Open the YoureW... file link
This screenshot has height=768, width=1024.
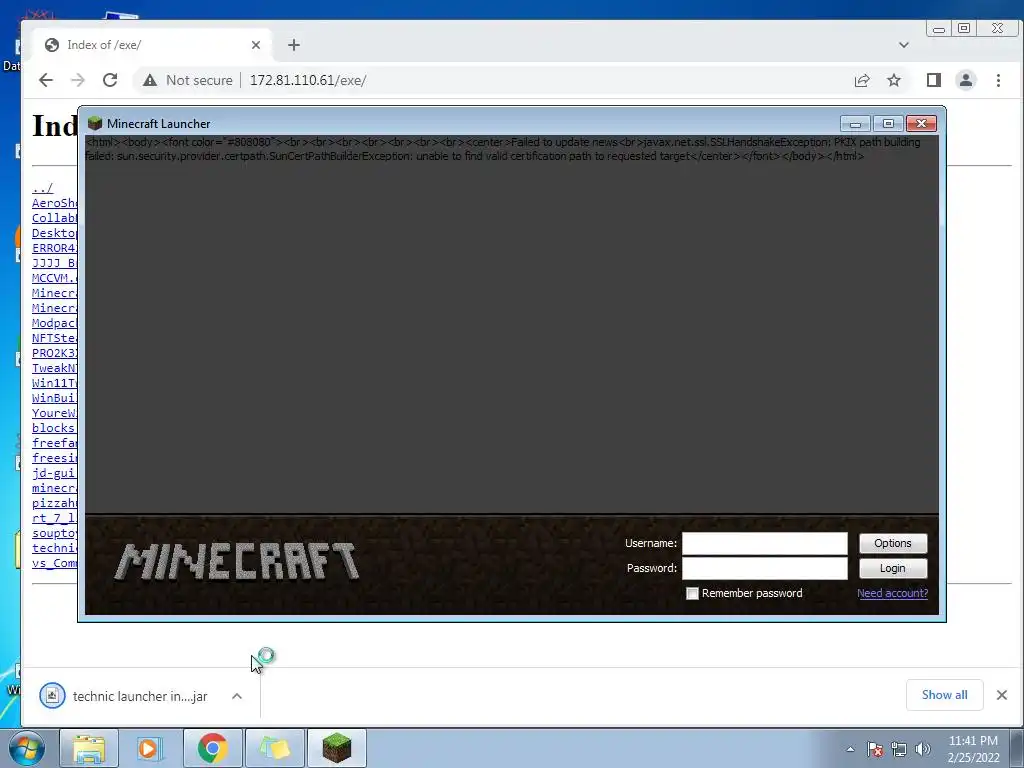[54, 413]
